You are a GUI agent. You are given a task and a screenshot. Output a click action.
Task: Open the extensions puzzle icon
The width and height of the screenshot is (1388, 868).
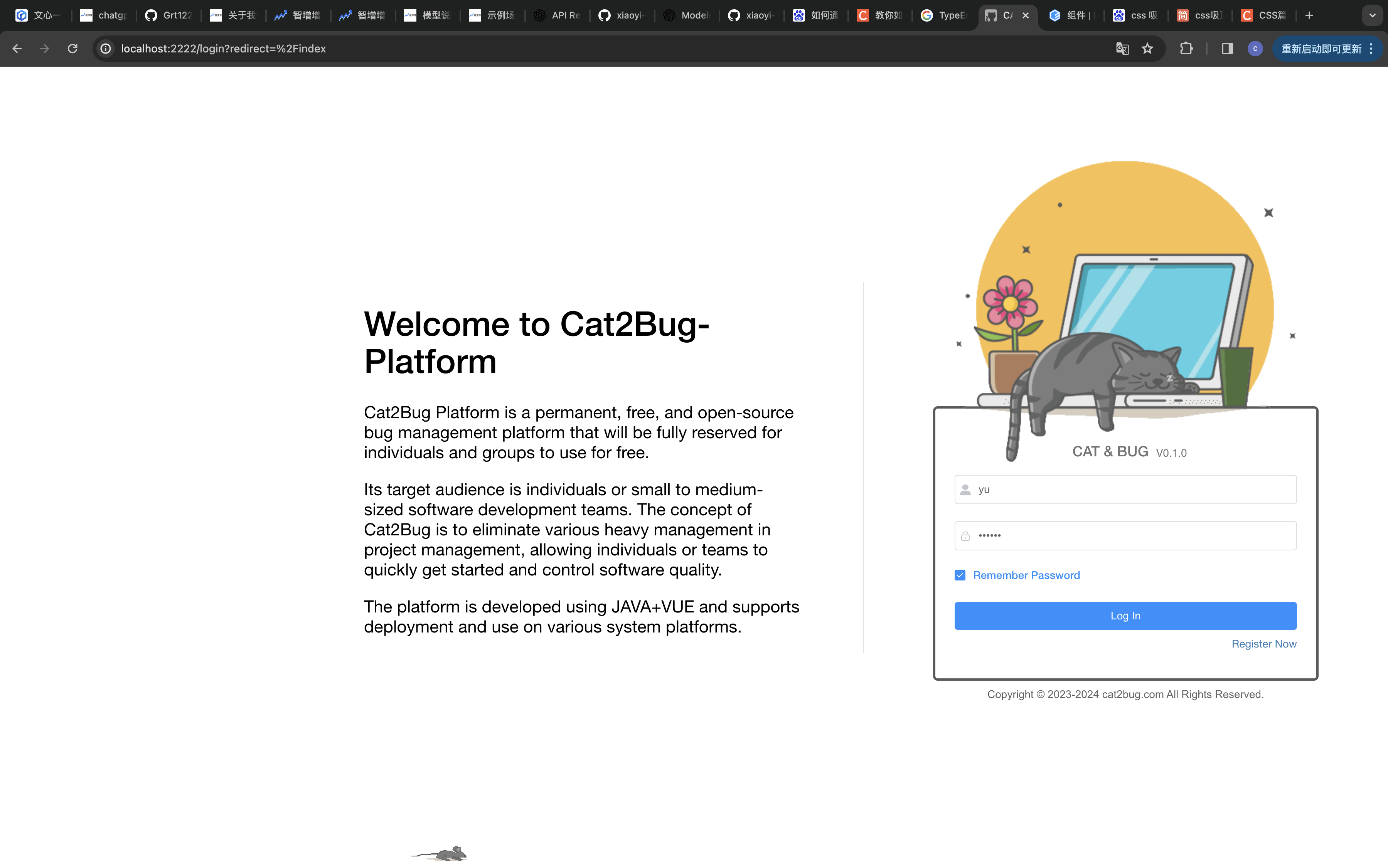pos(1186,49)
